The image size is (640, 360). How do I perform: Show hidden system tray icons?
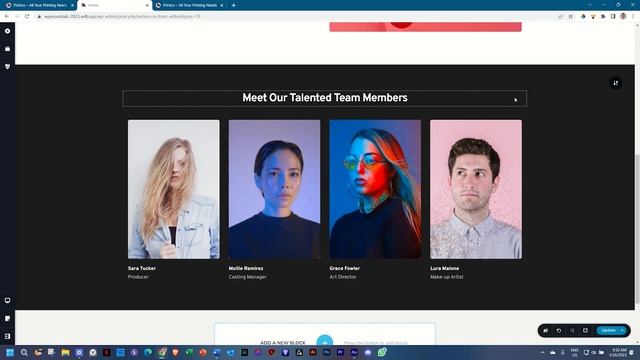coord(542,352)
